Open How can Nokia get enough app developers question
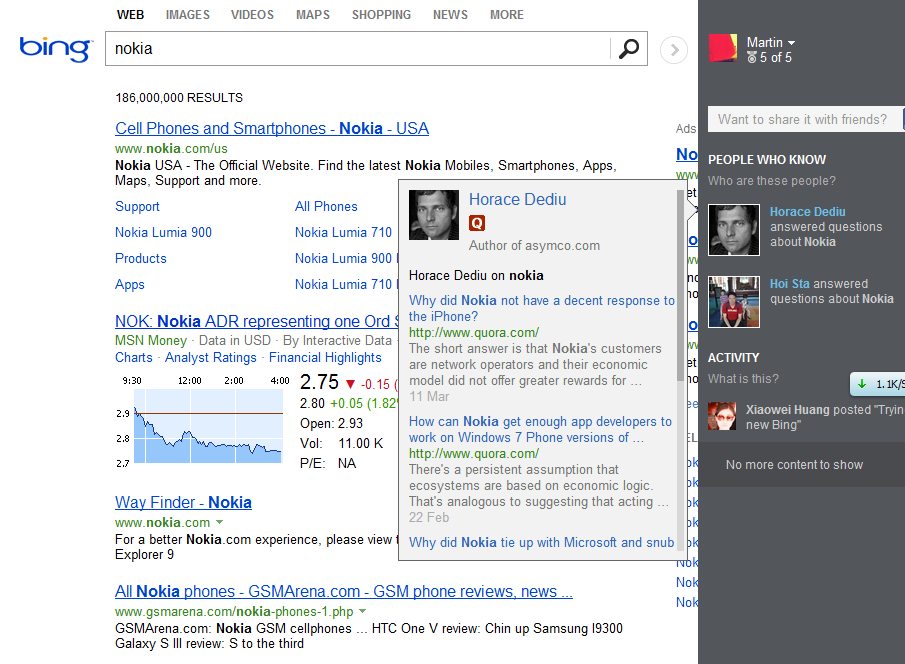The width and height of the screenshot is (905, 664). pyautogui.click(x=540, y=430)
